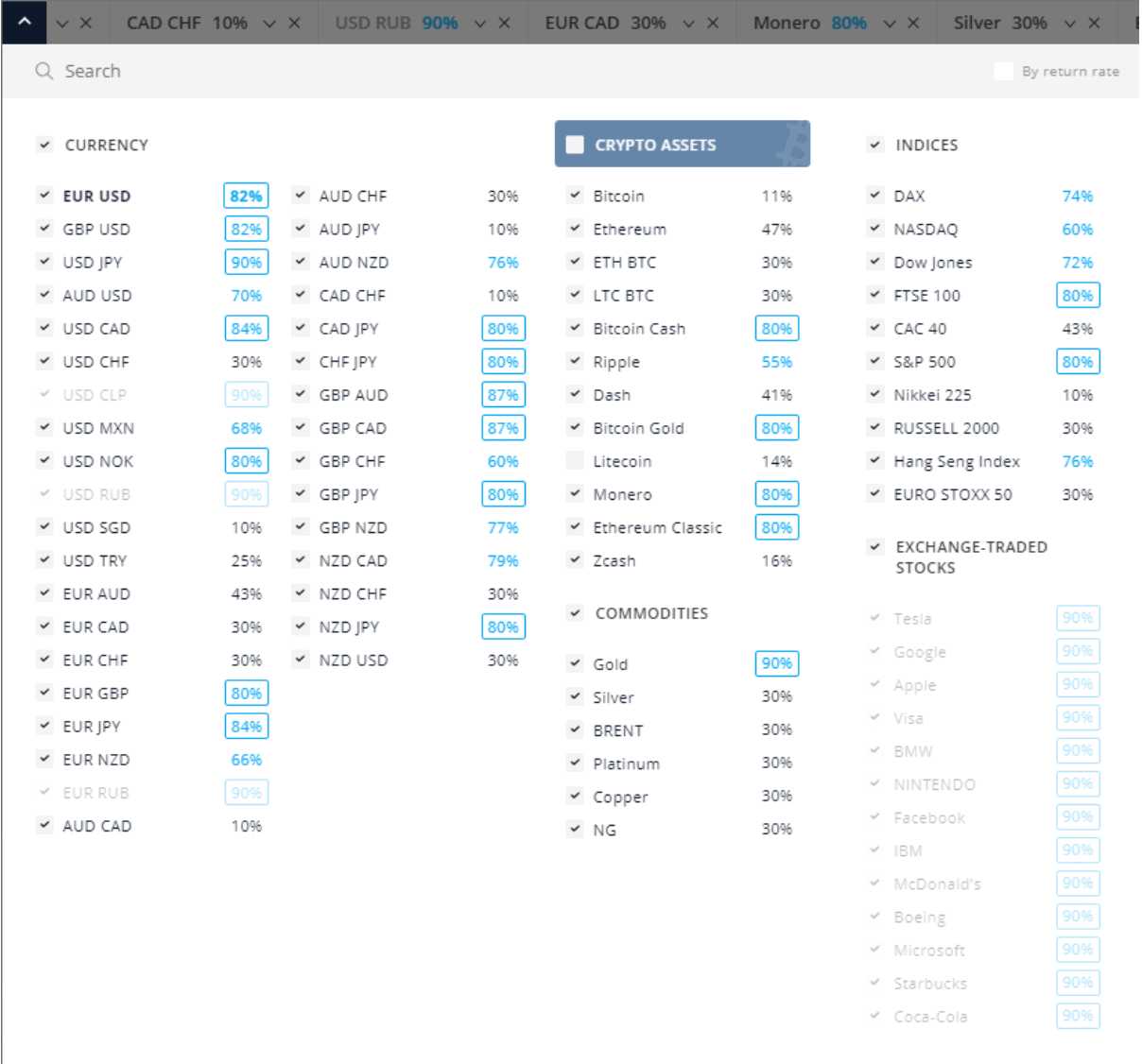
Task: Toggle the INDICES category checkbox
Action: [875, 145]
